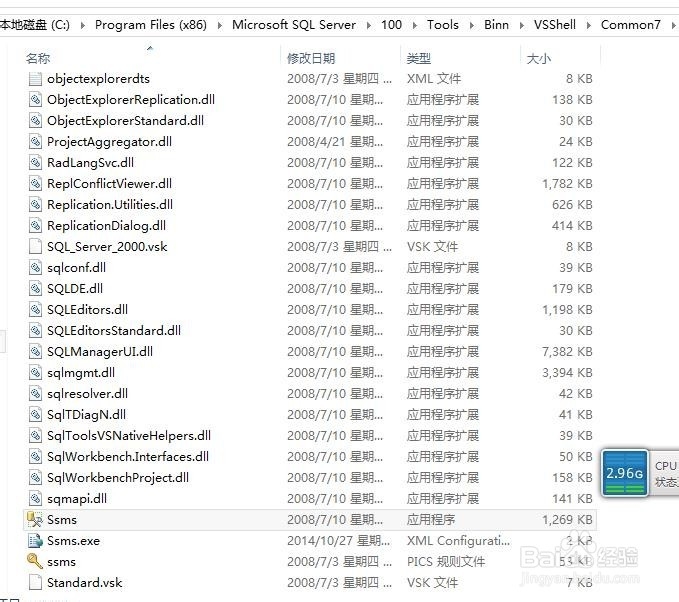Viewport: 679px width, 602px height.
Task: Click the SqlTDiagN.dll file icon
Action: tap(35, 415)
